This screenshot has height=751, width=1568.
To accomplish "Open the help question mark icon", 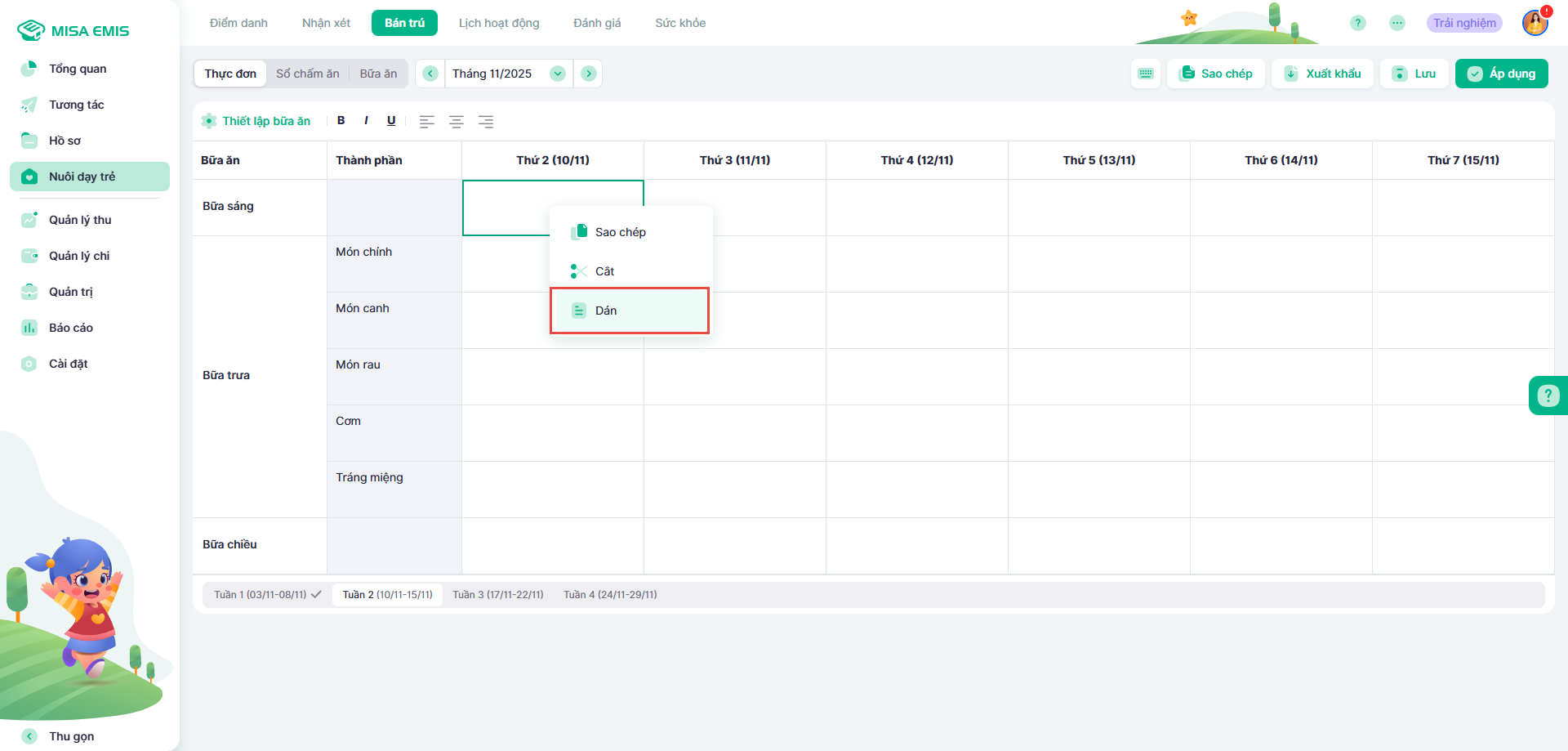I will (1357, 23).
